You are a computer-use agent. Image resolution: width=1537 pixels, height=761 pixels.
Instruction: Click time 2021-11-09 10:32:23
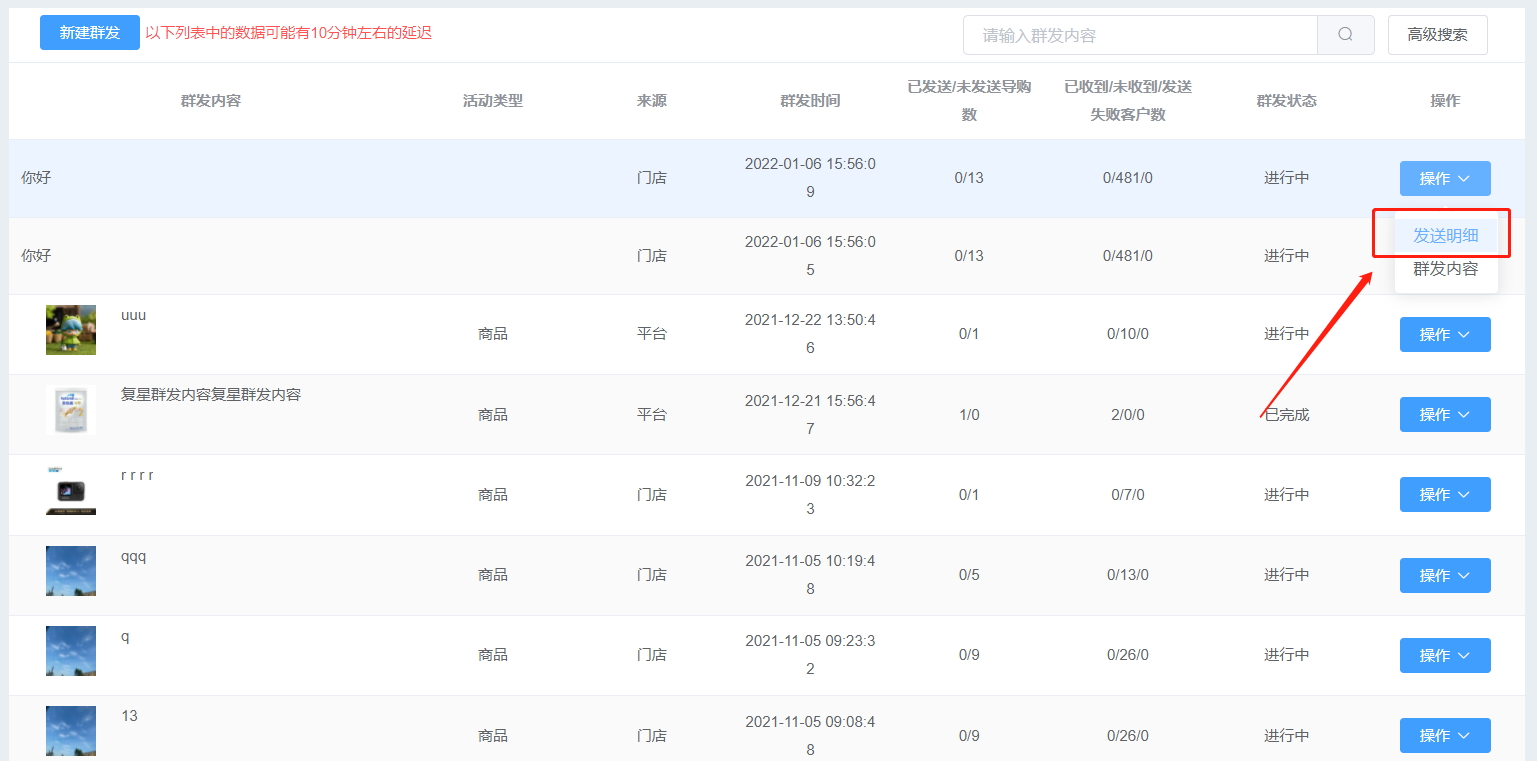click(810, 494)
